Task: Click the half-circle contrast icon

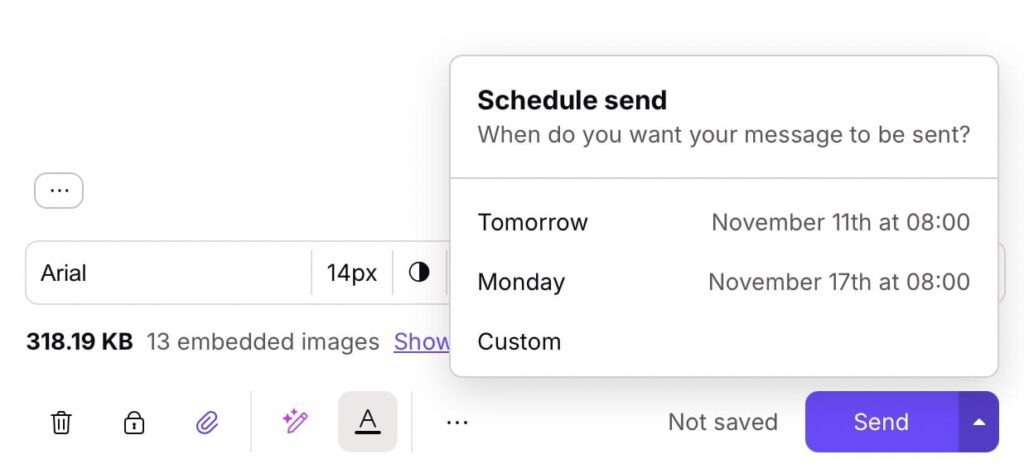Action: (419, 272)
